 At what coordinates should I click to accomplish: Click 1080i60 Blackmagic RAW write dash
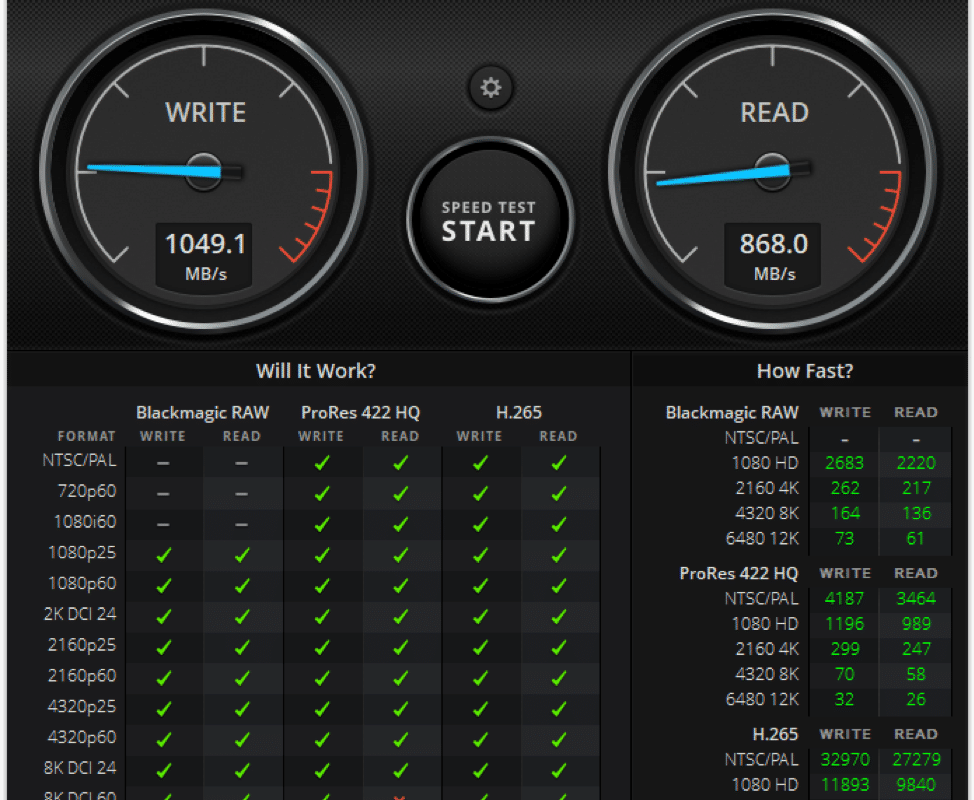coord(163,524)
